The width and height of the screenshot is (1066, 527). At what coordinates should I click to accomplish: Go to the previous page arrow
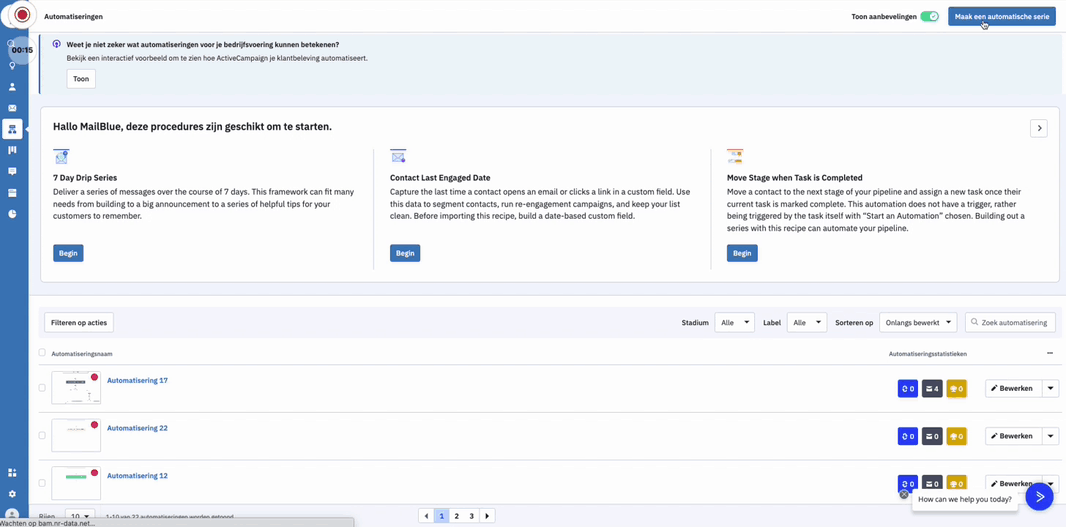click(x=426, y=516)
